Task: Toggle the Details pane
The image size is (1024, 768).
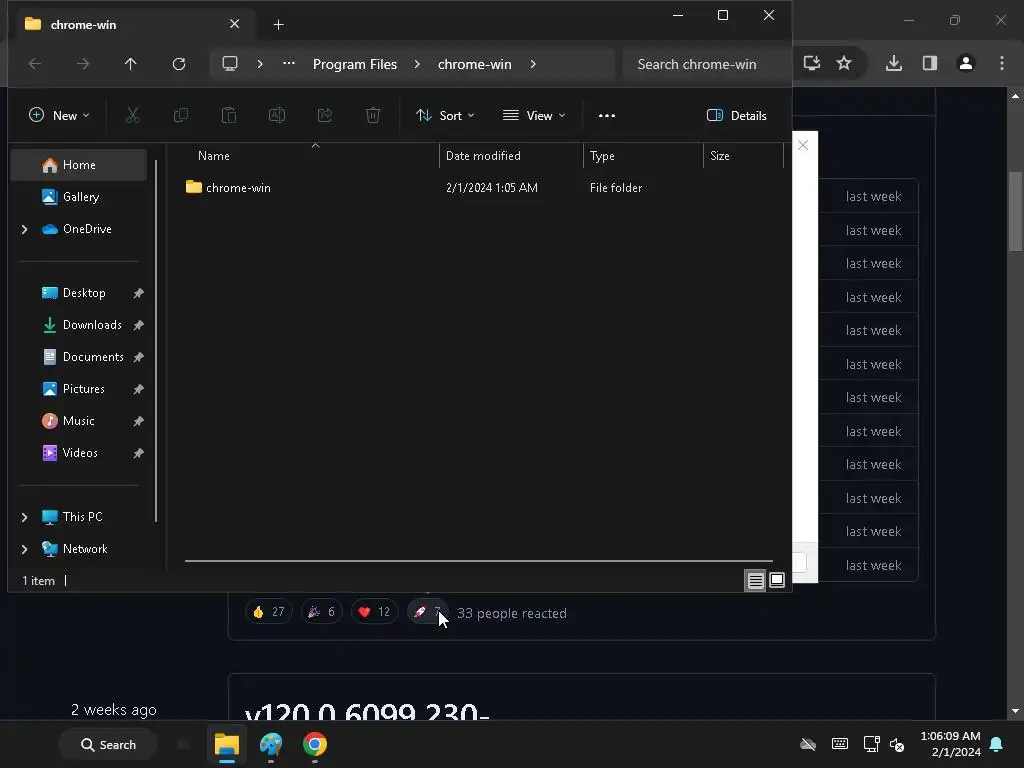Action: coord(737,116)
